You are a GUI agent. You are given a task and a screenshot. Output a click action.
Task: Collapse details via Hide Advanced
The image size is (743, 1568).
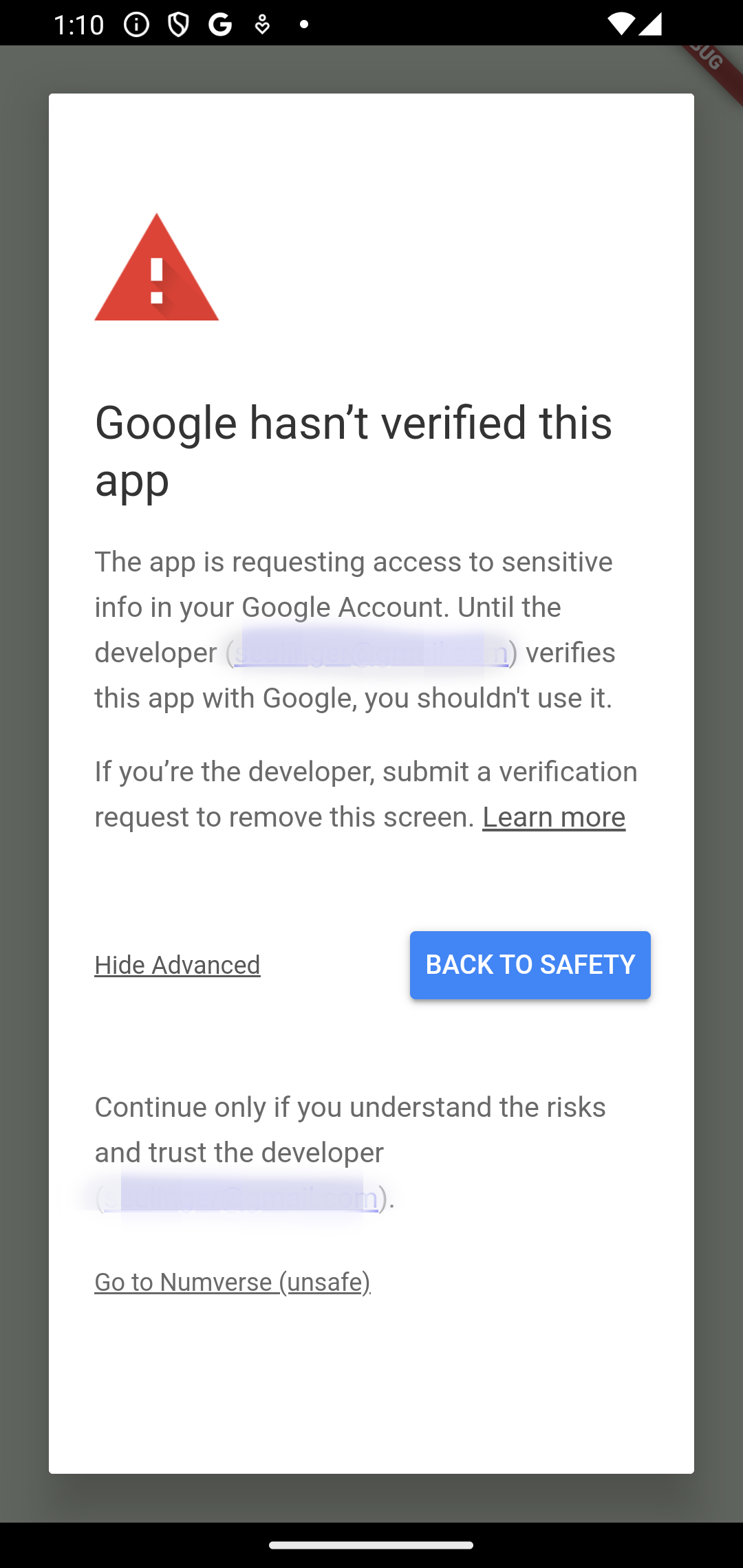tap(177, 965)
